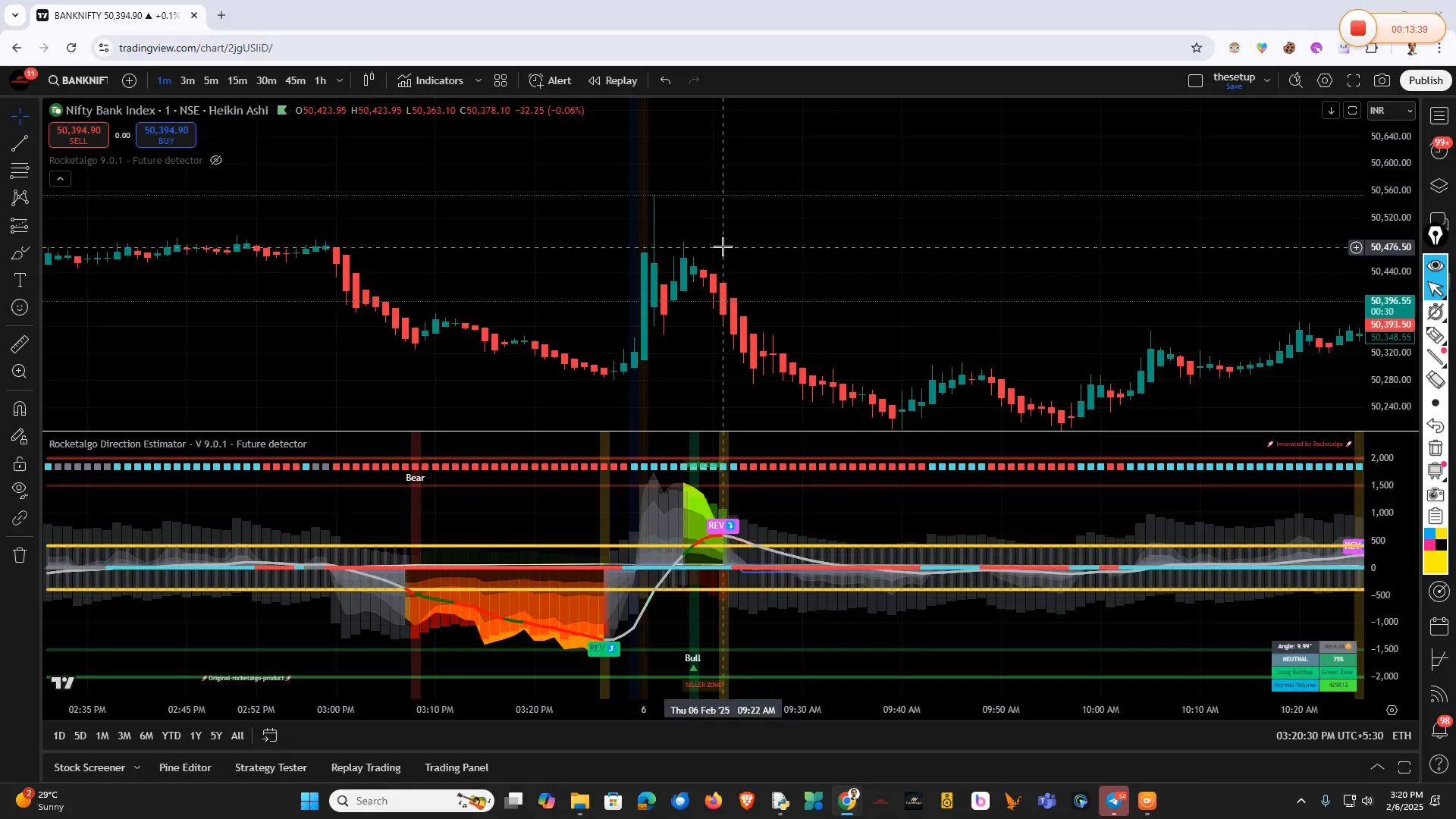
Task: Switch to the Pine Editor tab
Action: (x=184, y=767)
